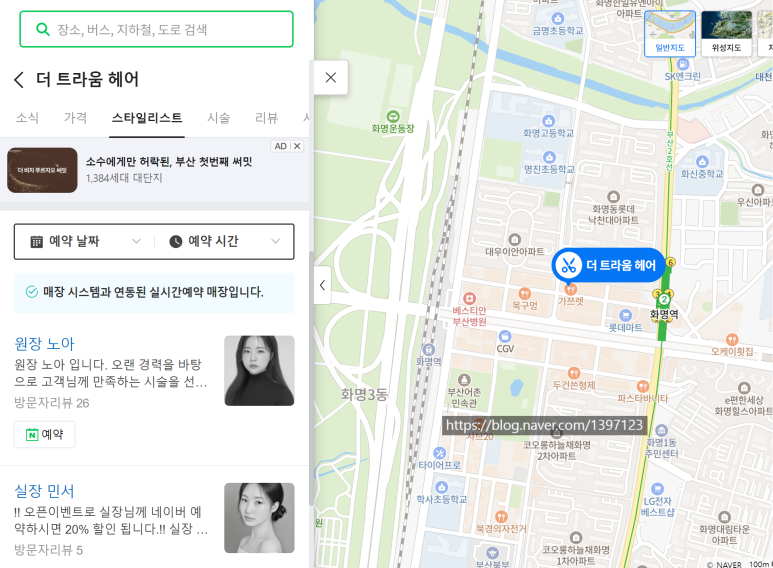The height and width of the screenshot is (568, 773).
Task: Click the SK엔크린 gas station marker
Action: pyautogui.click(x=682, y=64)
